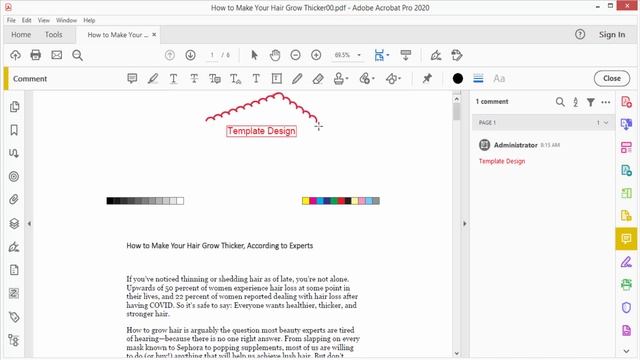Viewport: 640px width, 360px height.
Task: Go to next page arrow
Action: 190,55
